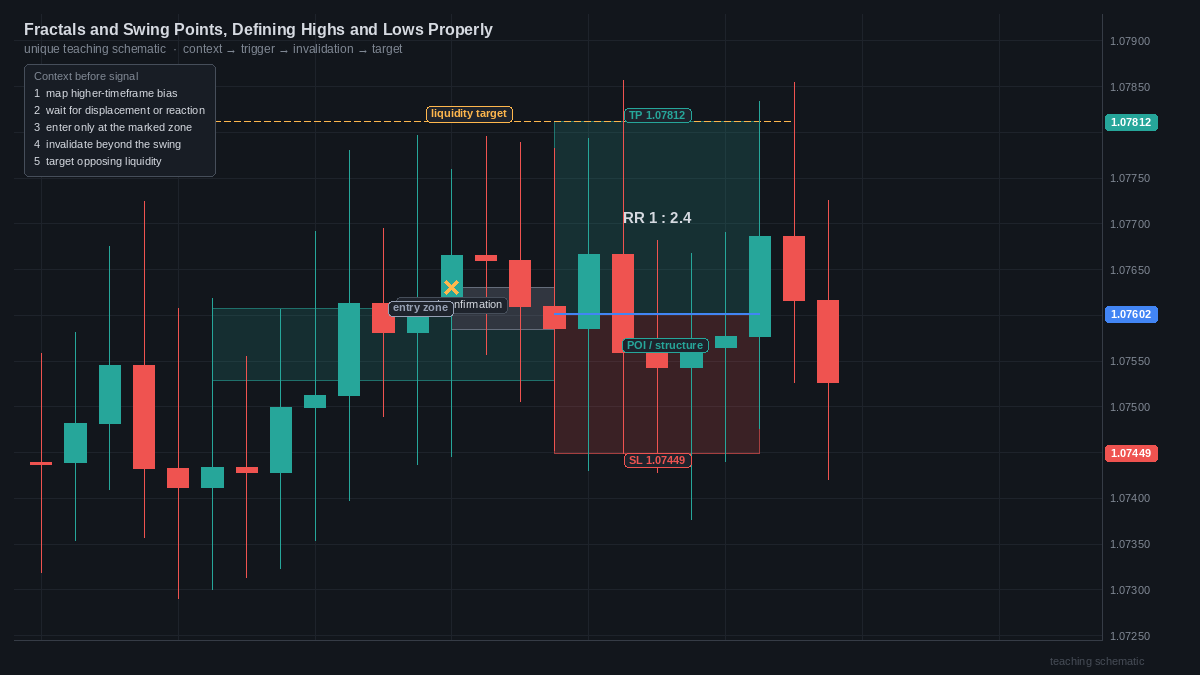Select the POI / structure label
This screenshot has width=1200, height=675.
point(665,345)
